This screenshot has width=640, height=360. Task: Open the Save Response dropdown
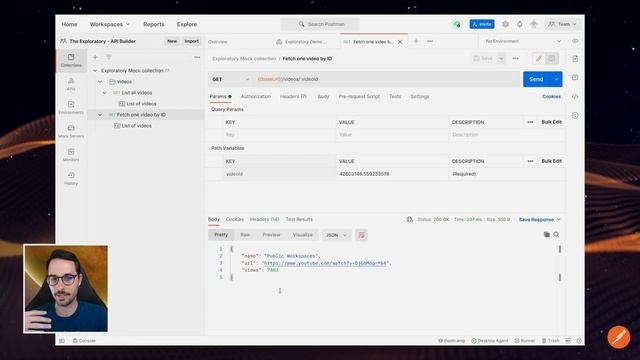pyautogui.click(x=540, y=220)
